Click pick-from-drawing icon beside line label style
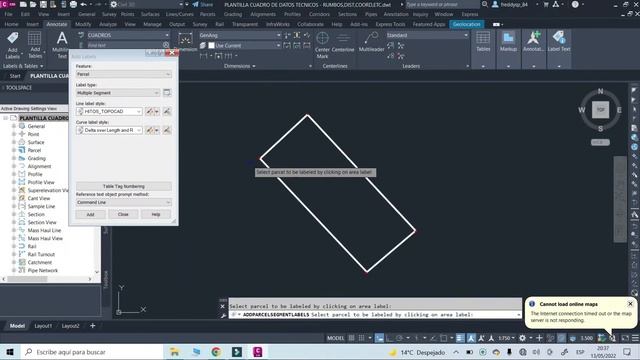This screenshot has width=640, height=360. [x=167, y=111]
